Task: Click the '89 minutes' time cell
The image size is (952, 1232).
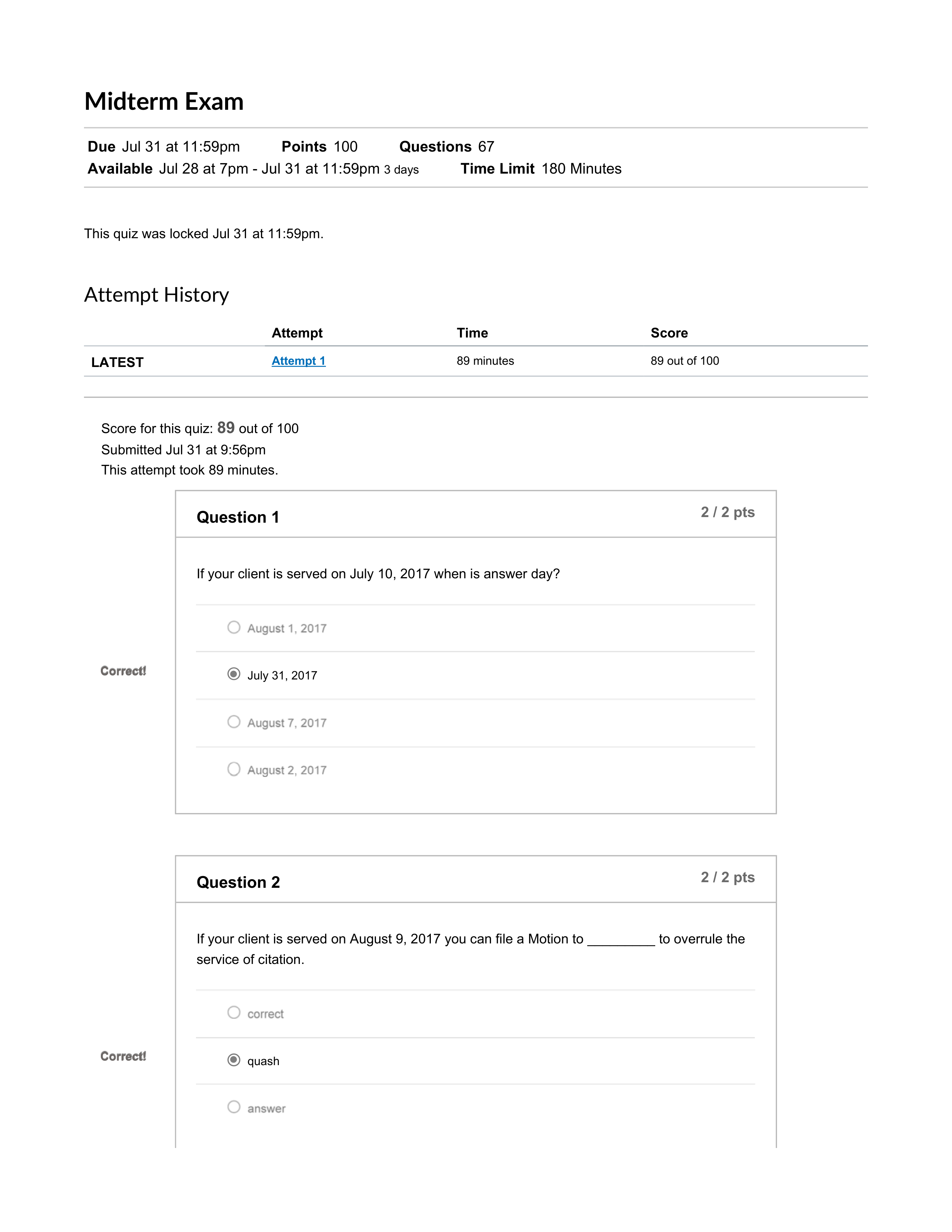Action: click(485, 361)
